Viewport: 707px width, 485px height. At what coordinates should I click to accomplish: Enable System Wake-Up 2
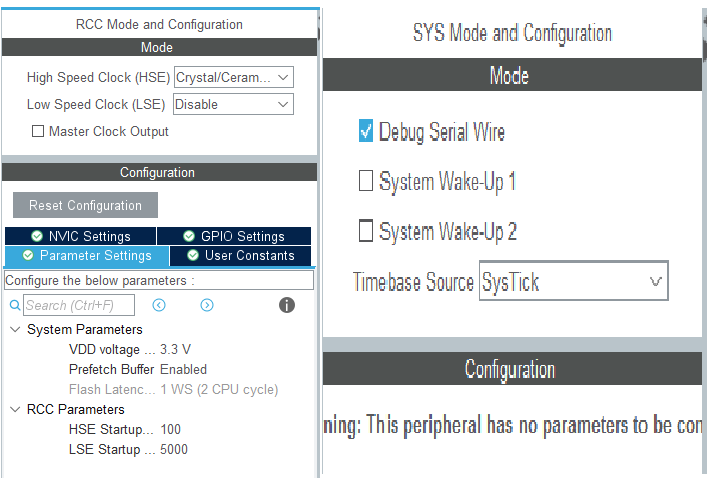click(366, 232)
